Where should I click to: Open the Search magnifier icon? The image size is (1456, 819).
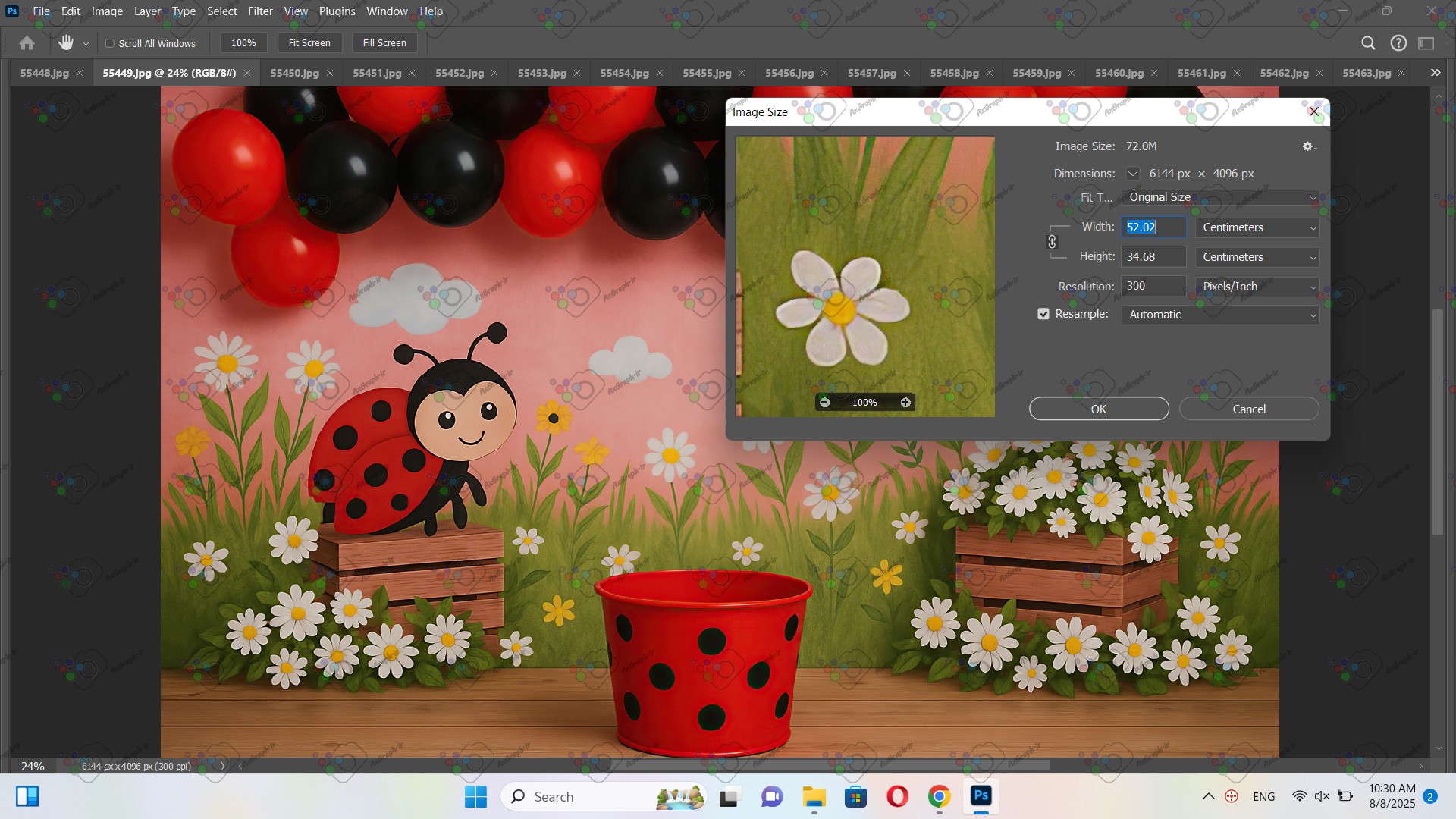tap(1368, 43)
